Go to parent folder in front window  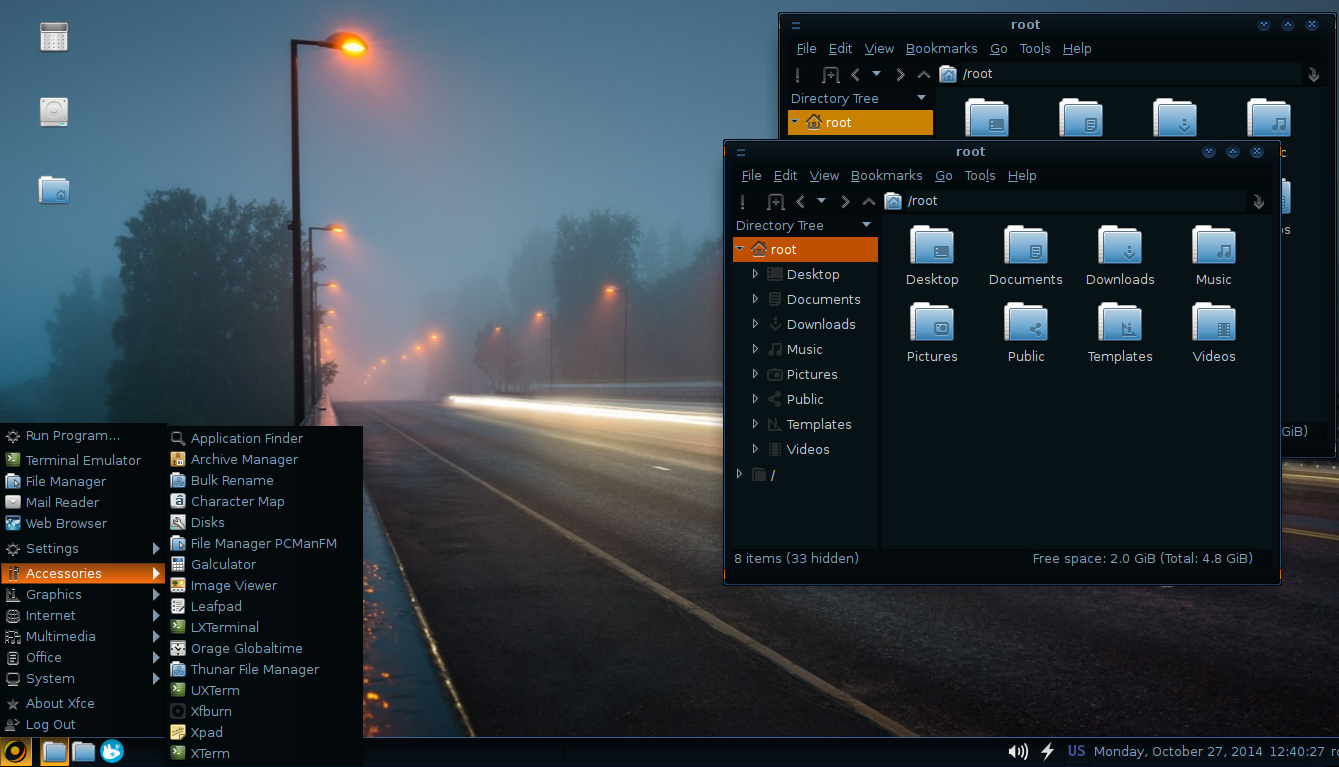(x=869, y=201)
